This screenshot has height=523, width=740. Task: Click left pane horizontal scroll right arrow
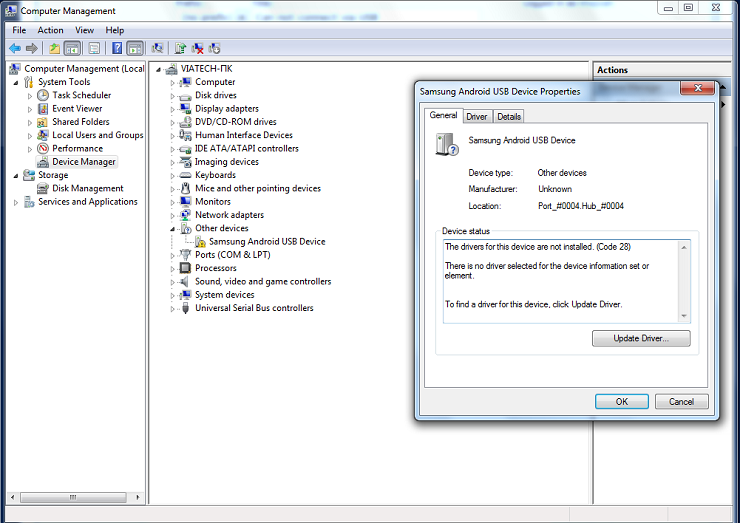point(137,497)
